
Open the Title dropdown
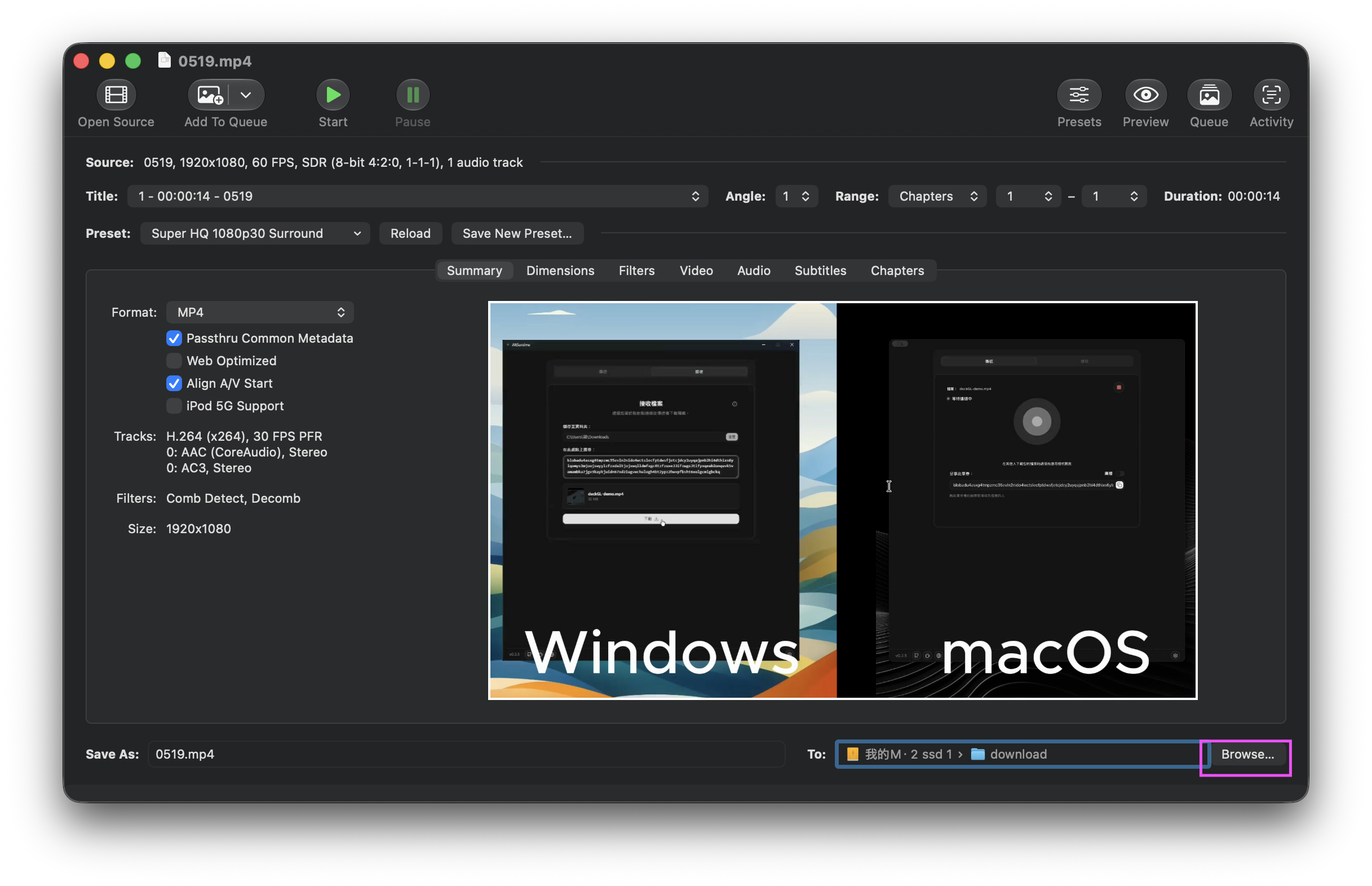(x=418, y=196)
